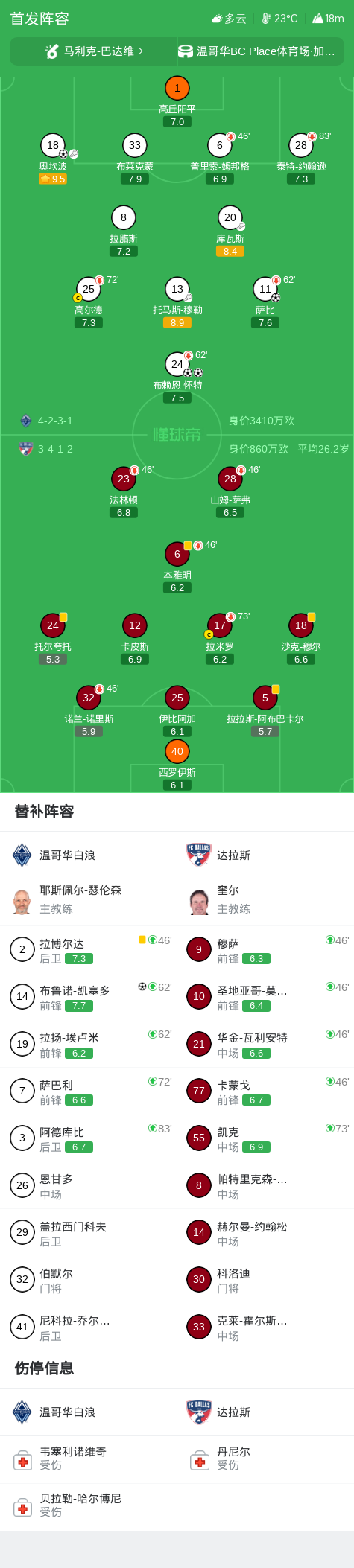Tap 托马斯-穆勒 rating 8.9 badge
The width and height of the screenshot is (354, 1568).
[177, 323]
